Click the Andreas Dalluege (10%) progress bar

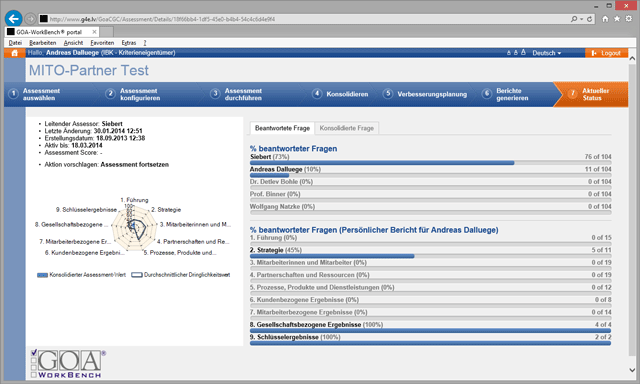click(x=431, y=175)
